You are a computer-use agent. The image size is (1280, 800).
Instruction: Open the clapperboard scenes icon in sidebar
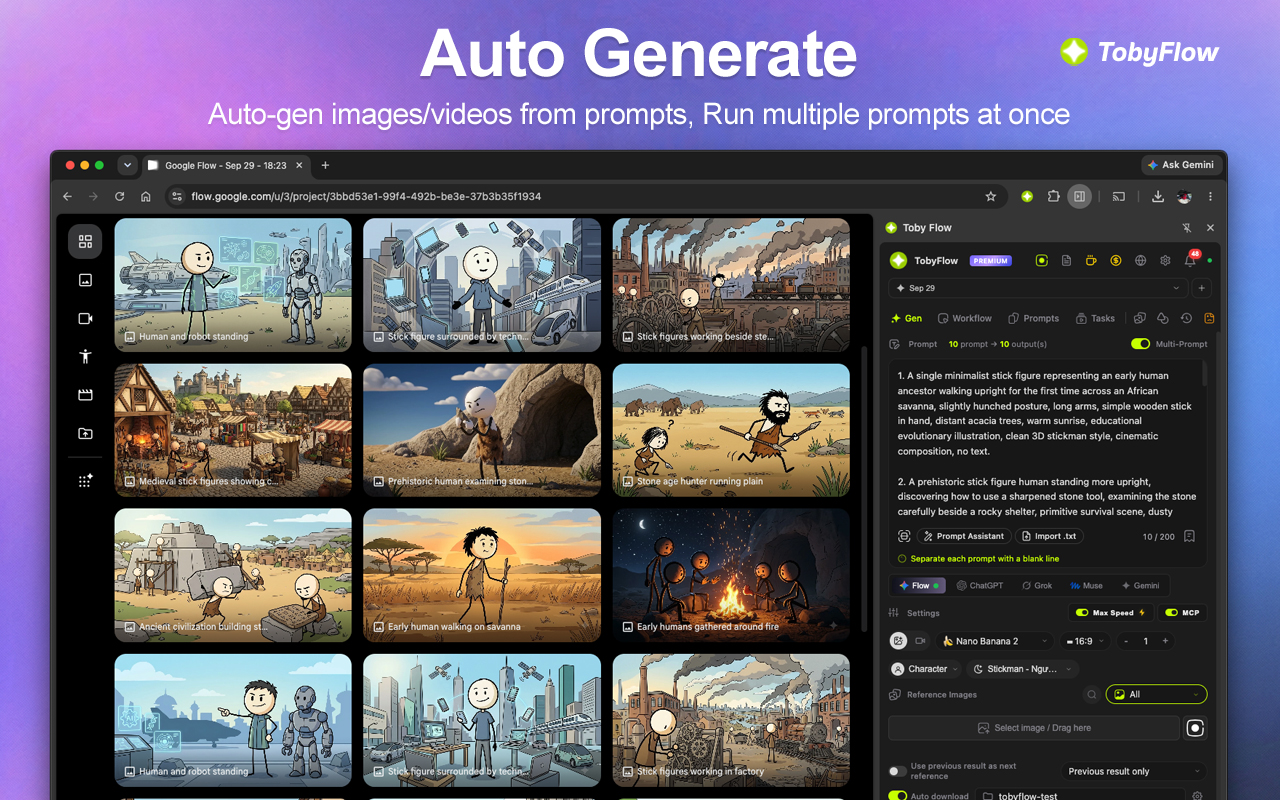85,395
